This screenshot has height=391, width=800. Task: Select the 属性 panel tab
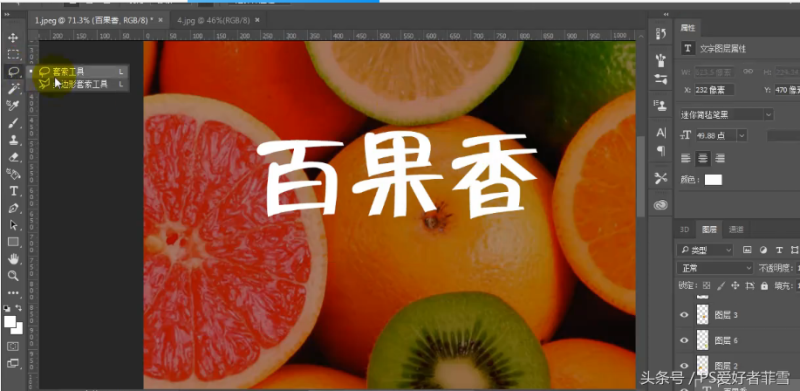[688, 28]
